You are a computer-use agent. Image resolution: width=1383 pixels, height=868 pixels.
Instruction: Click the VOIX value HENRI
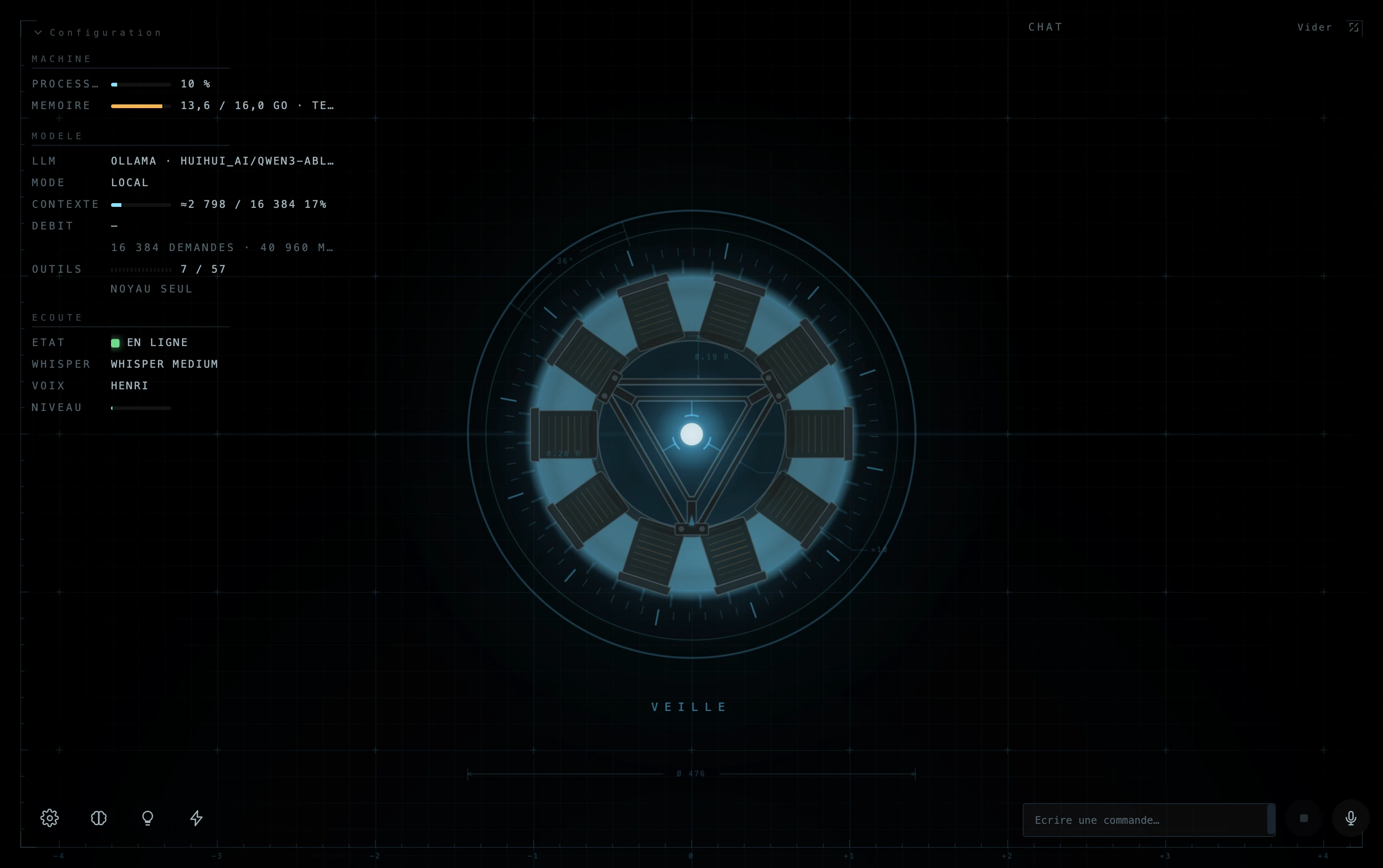pyautogui.click(x=130, y=386)
